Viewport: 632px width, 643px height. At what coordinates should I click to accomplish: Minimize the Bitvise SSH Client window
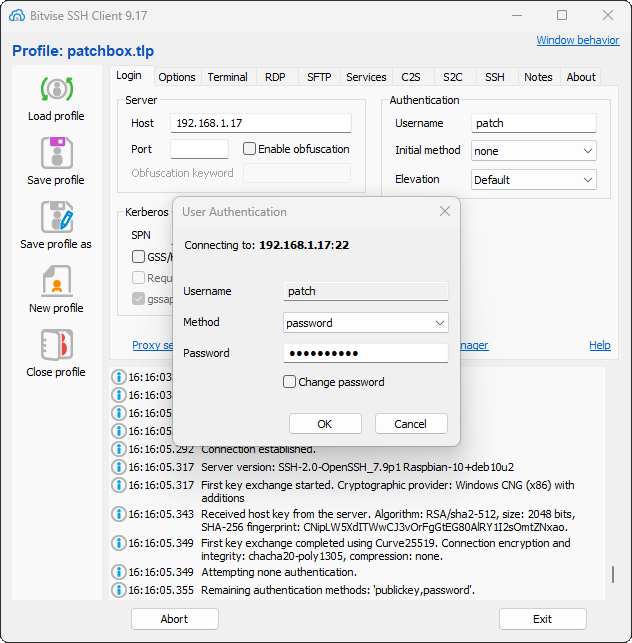[x=517, y=16]
